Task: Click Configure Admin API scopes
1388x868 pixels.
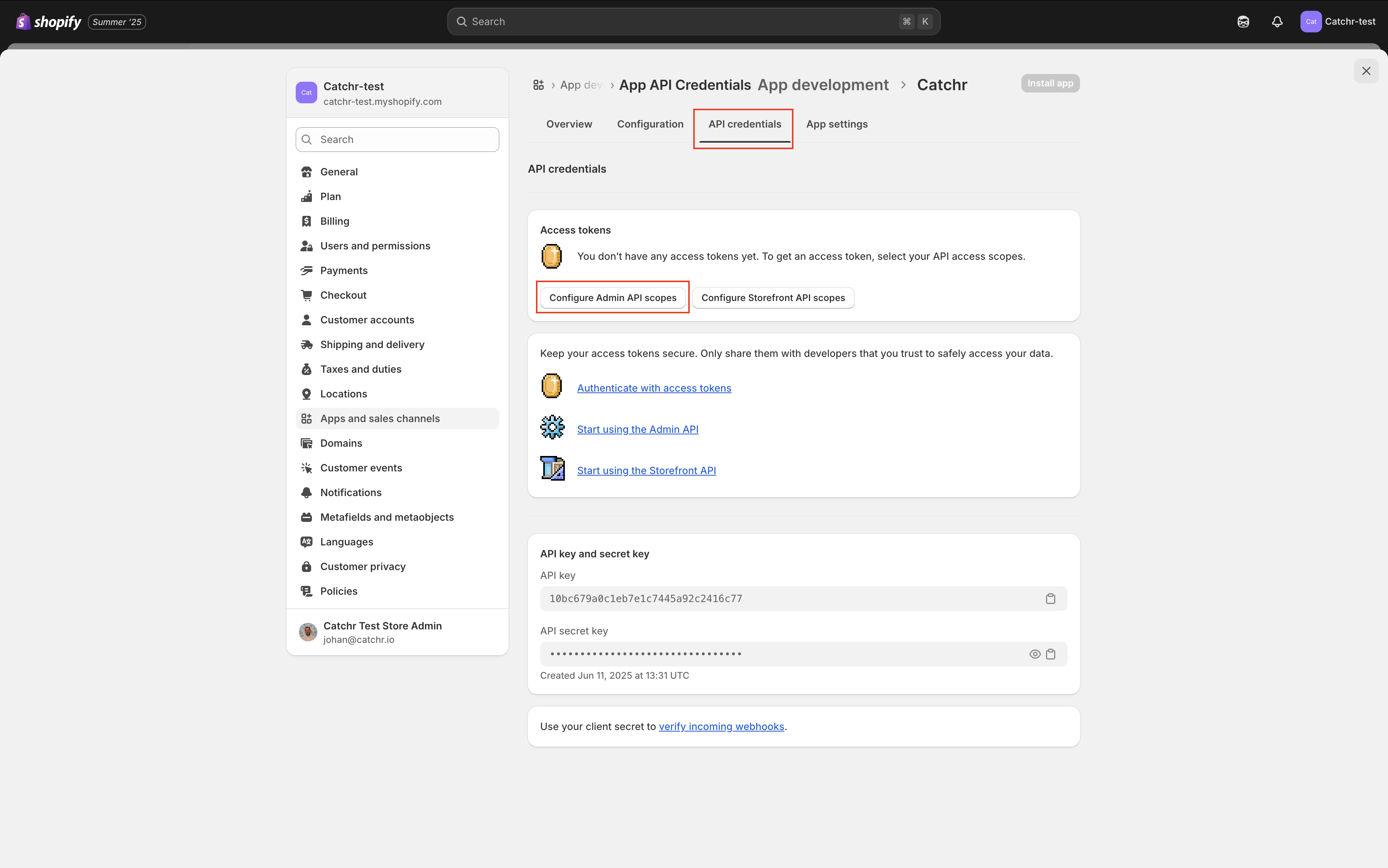Action: click(613, 298)
